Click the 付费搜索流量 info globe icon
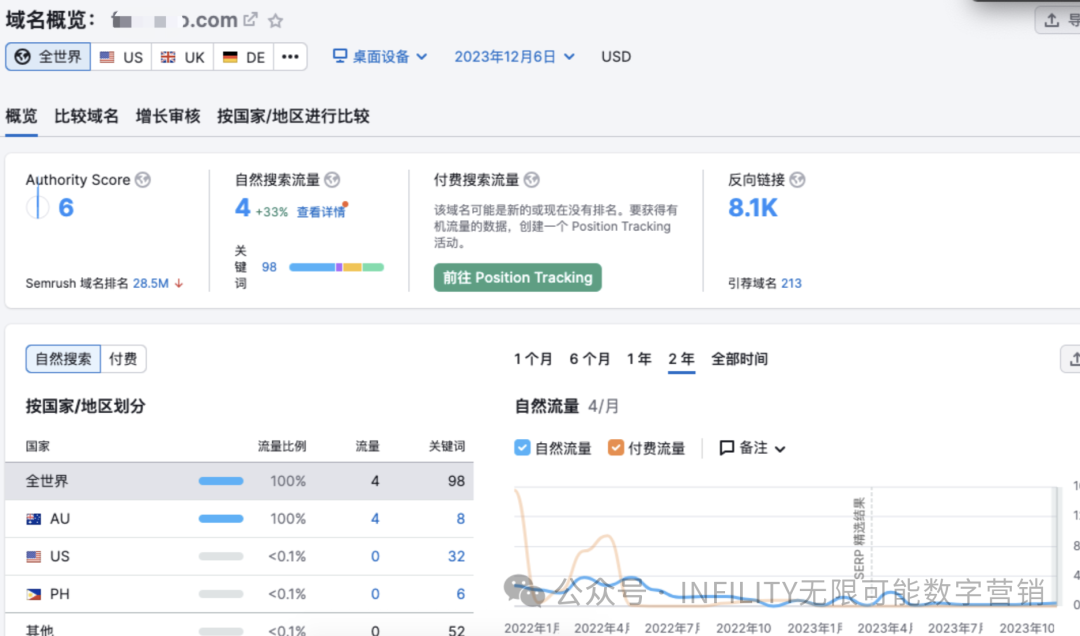The width and height of the screenshot is (1080, 636). (x=531, y=180)
